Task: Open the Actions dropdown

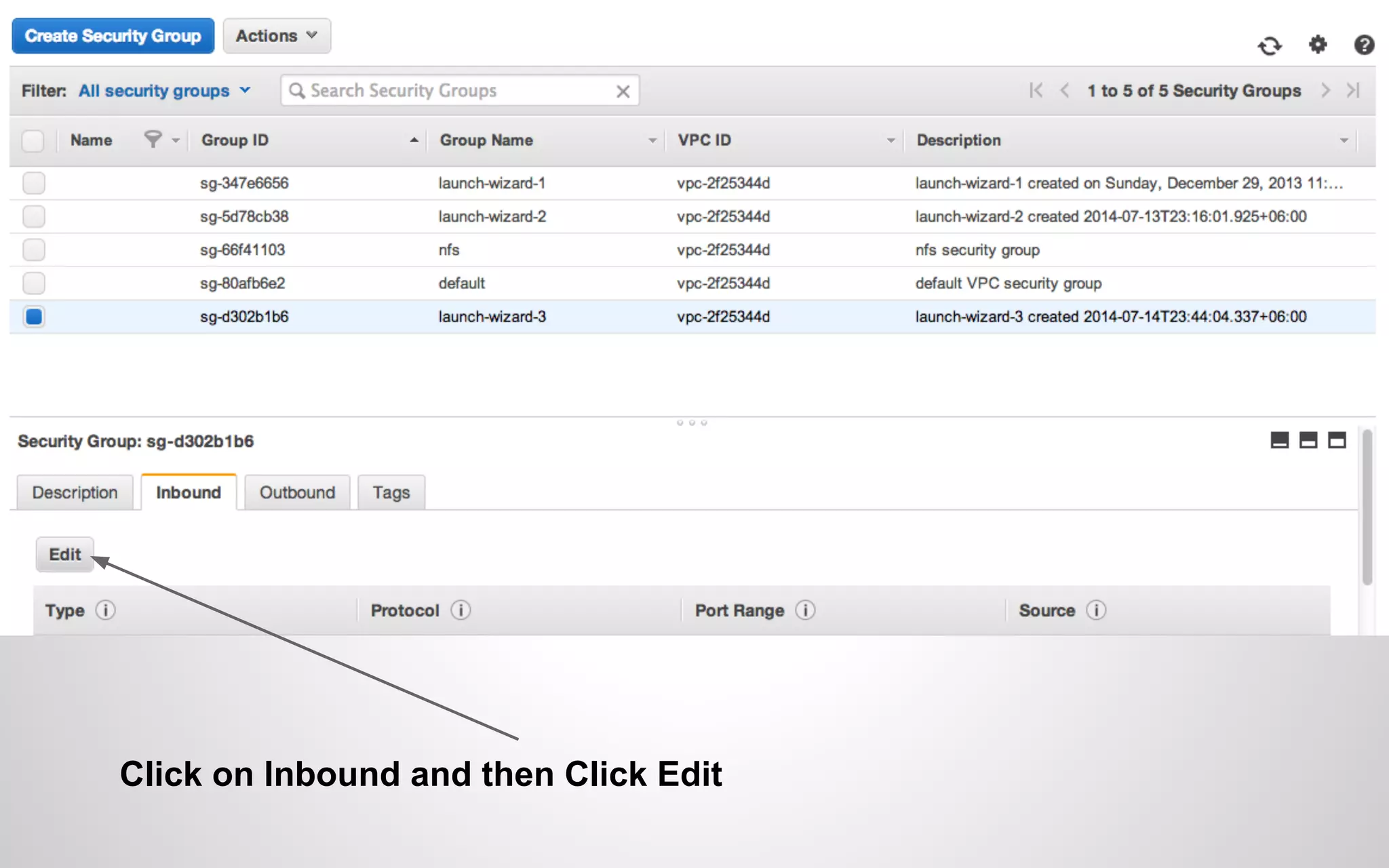Action: tap(277, 36)
